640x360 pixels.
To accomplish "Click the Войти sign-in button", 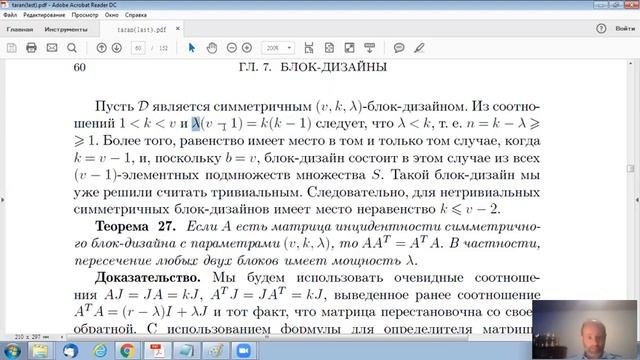I will click(x=625, y=29).
